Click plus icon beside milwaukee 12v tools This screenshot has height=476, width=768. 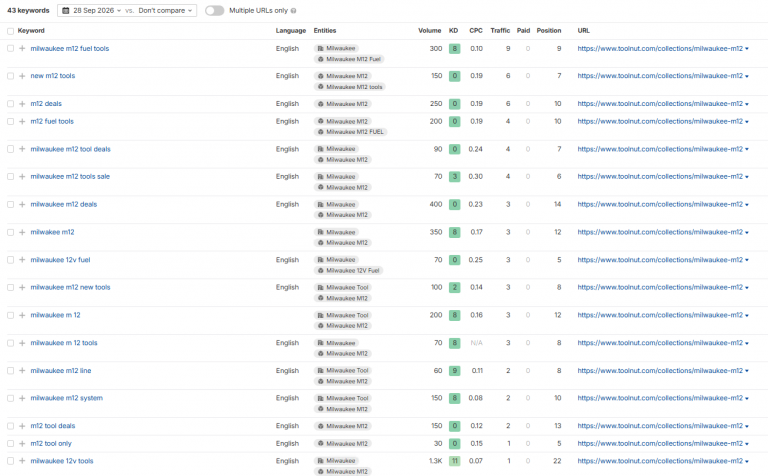click(x=22, y=461)
